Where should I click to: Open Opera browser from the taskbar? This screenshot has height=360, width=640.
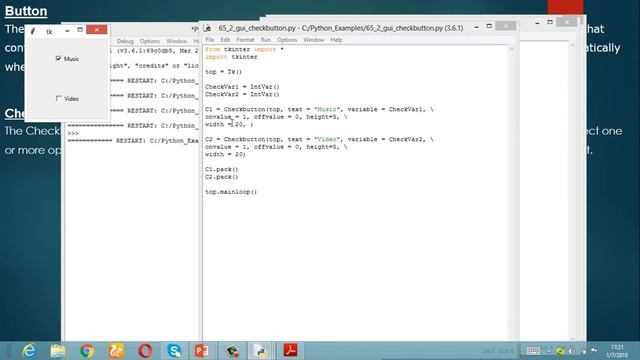(x=145, y=351)
